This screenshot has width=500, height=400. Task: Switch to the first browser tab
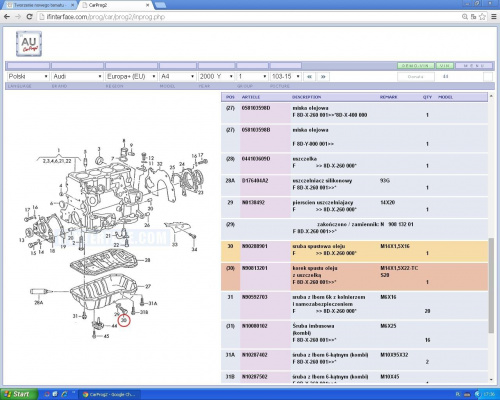click(x=40, y=5)
